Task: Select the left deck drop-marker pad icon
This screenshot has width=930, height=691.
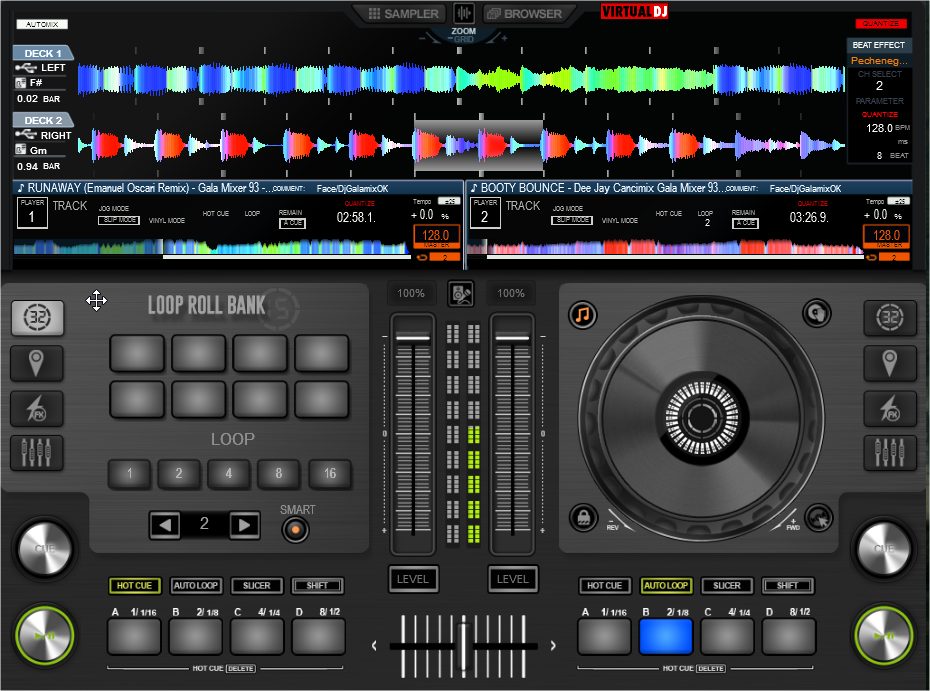Action: coord(37,363)
